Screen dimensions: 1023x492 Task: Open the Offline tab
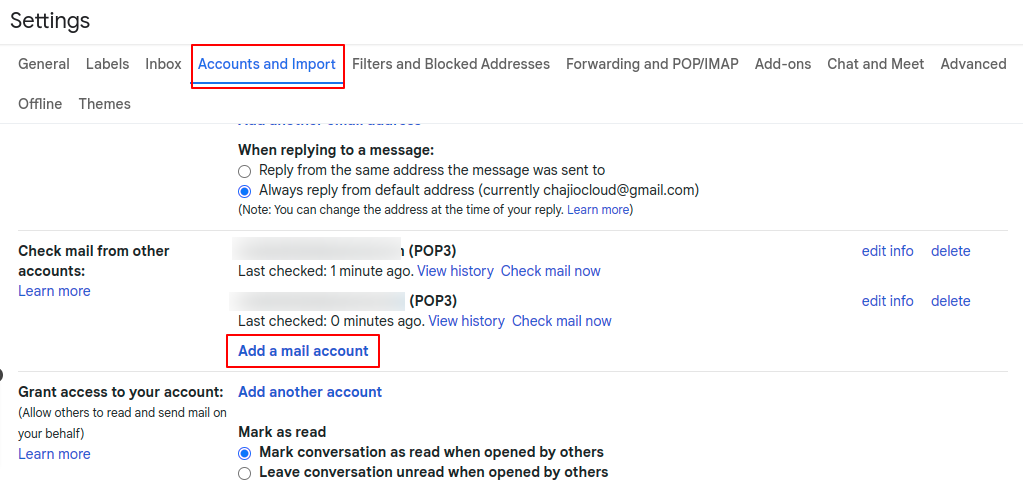(40, 104)
